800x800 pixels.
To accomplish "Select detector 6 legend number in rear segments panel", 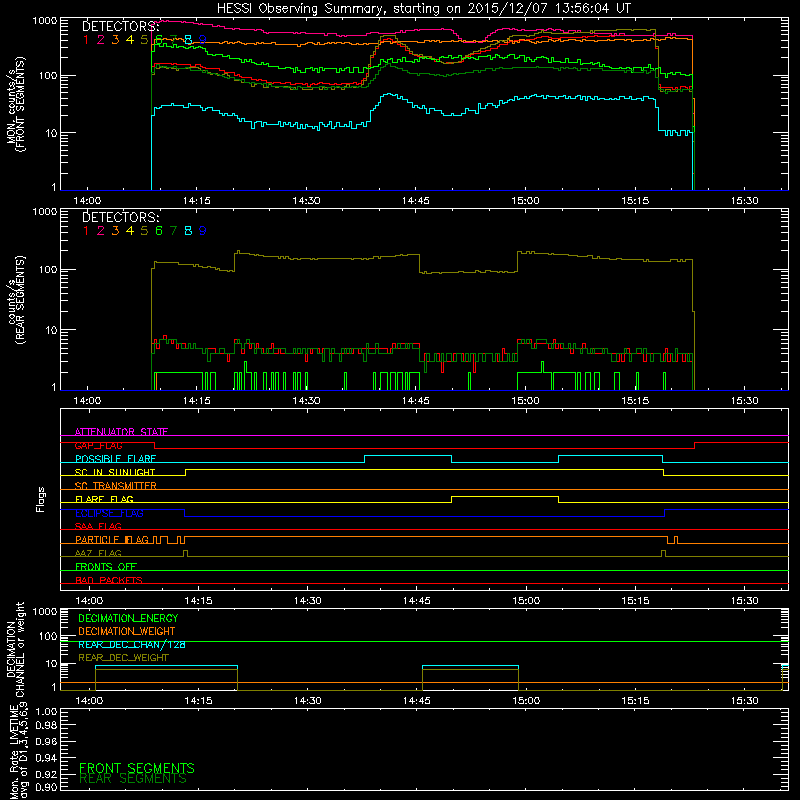I will point(159,231).
